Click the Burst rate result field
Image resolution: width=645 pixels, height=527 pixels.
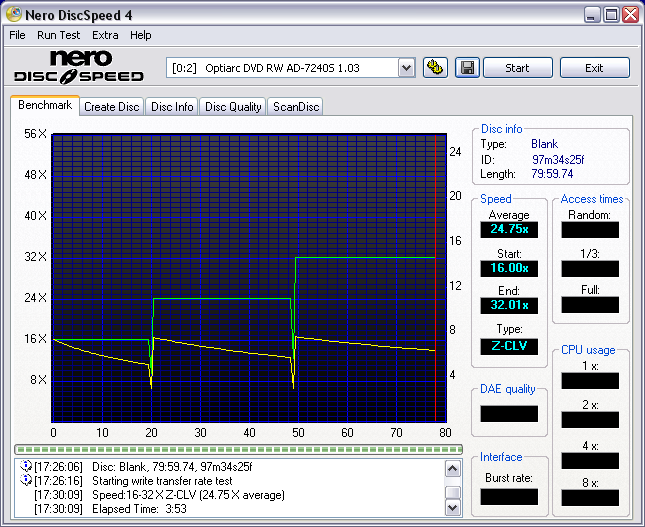pos(509,497)
